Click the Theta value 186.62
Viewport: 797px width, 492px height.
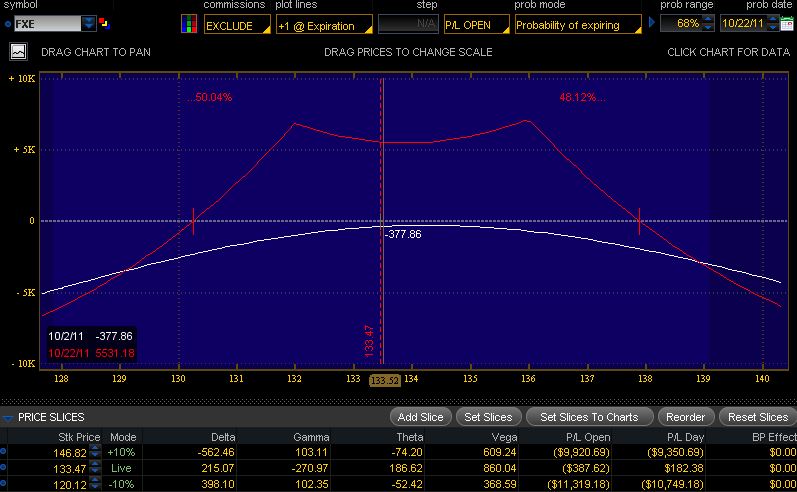point(406,468)
